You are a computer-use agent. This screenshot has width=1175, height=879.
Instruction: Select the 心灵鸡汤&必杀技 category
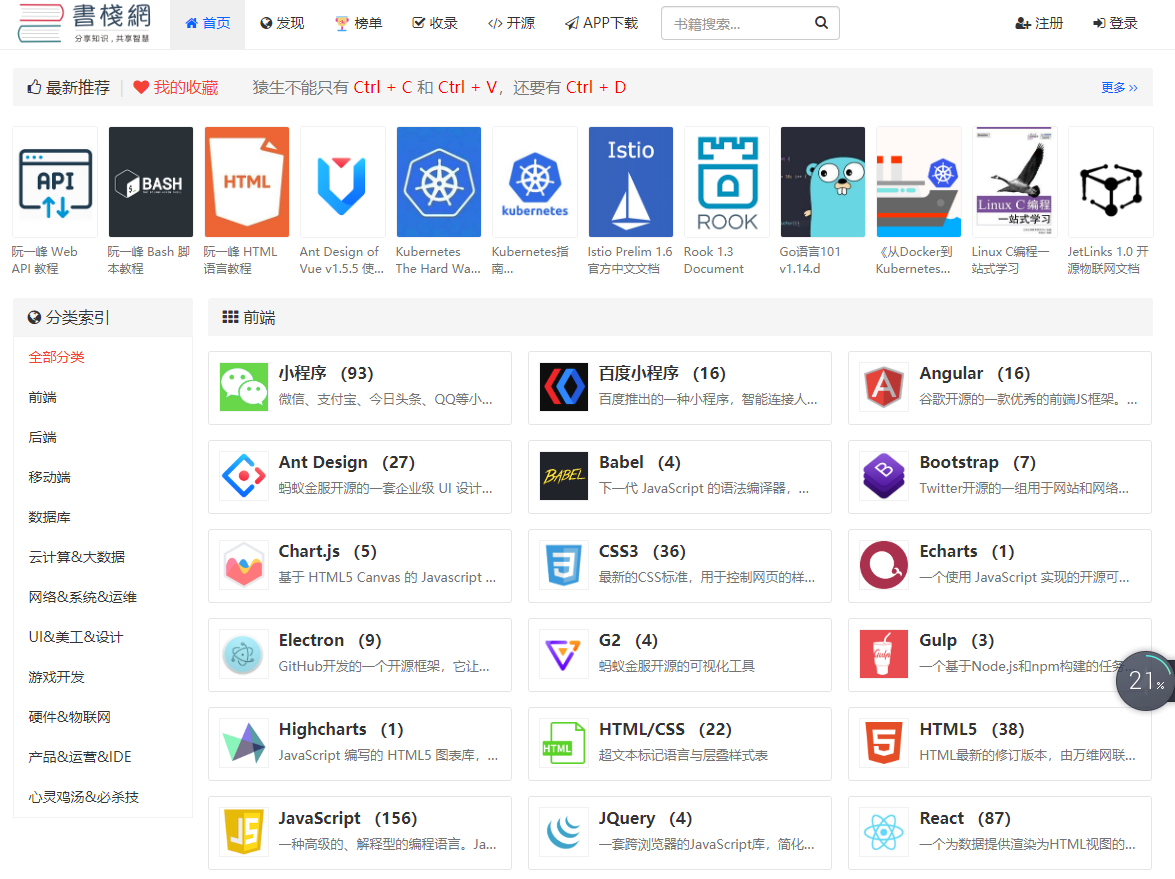tap(83, 797)
